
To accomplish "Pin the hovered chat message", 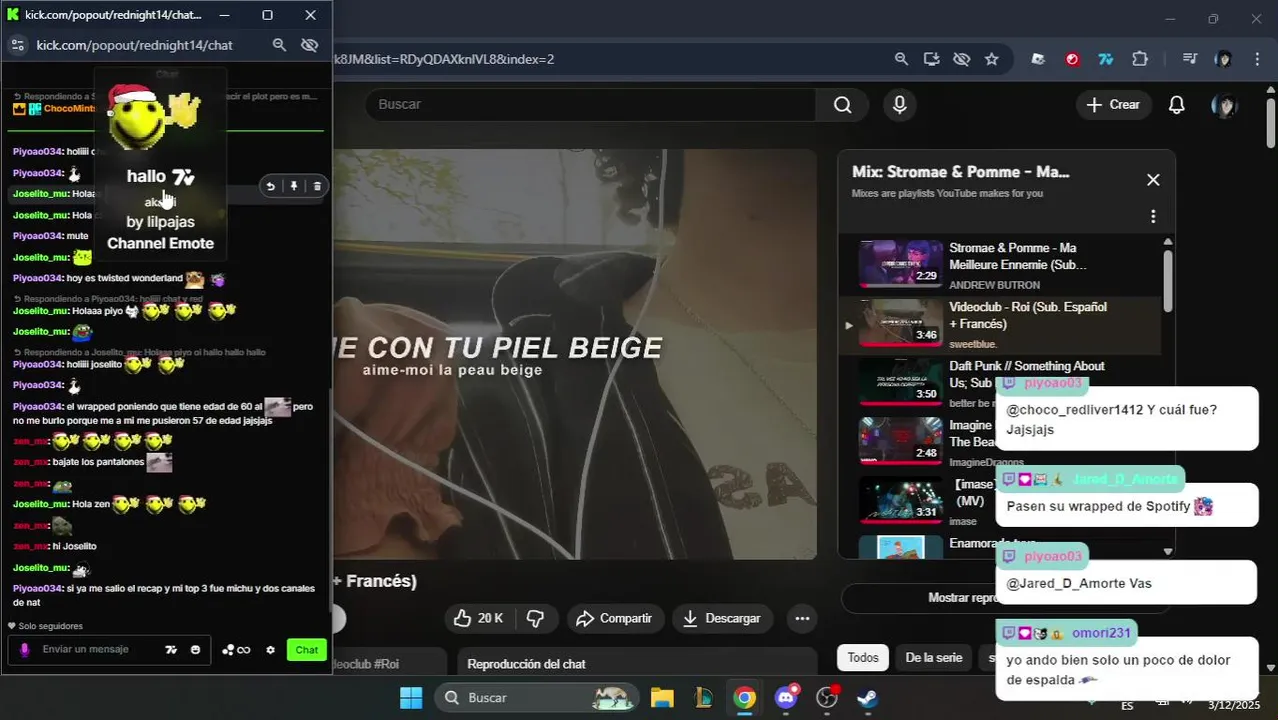I will click(x=294, y=186).
